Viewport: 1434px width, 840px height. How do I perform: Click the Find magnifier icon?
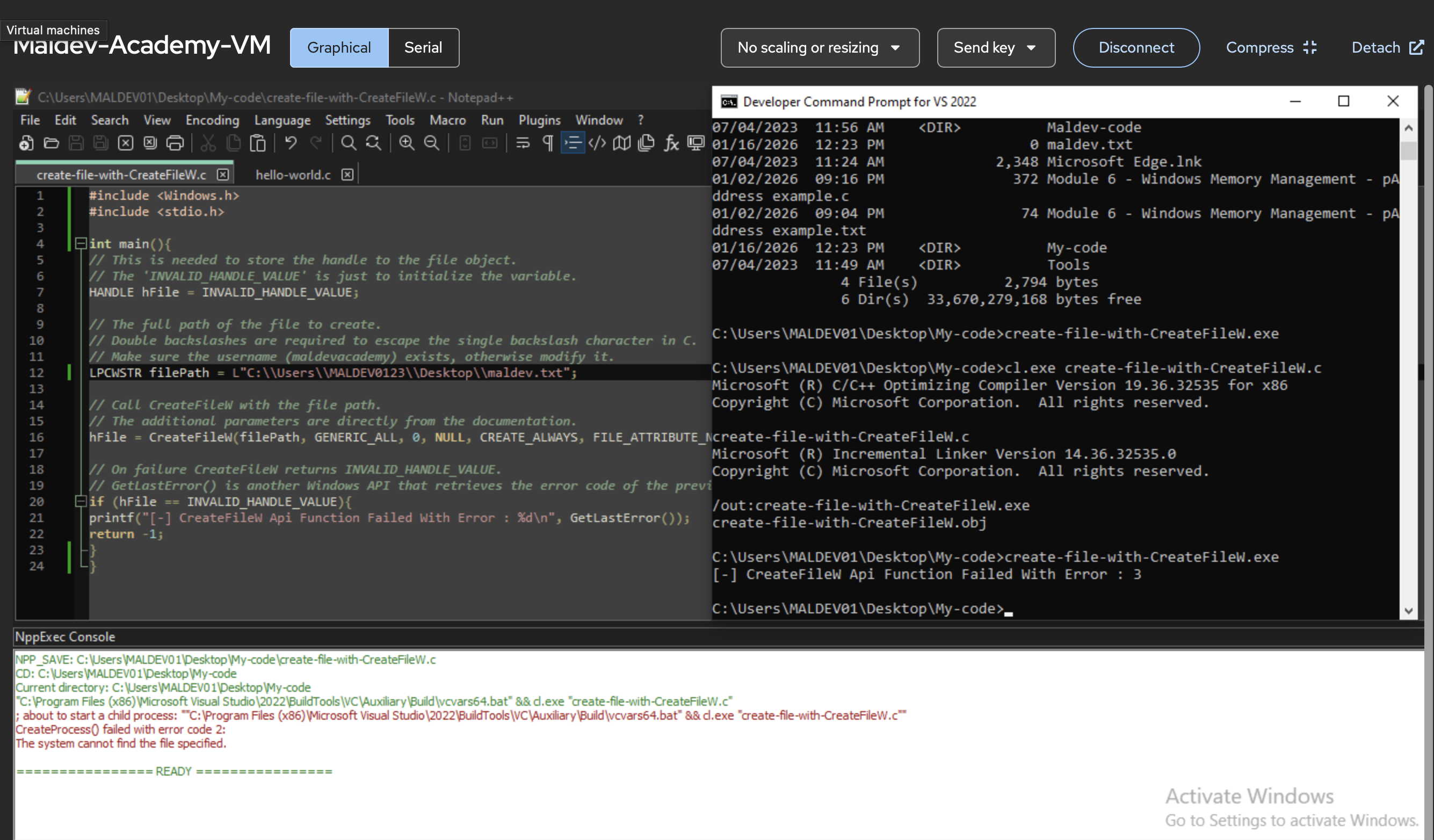click(x=348, y=143)
